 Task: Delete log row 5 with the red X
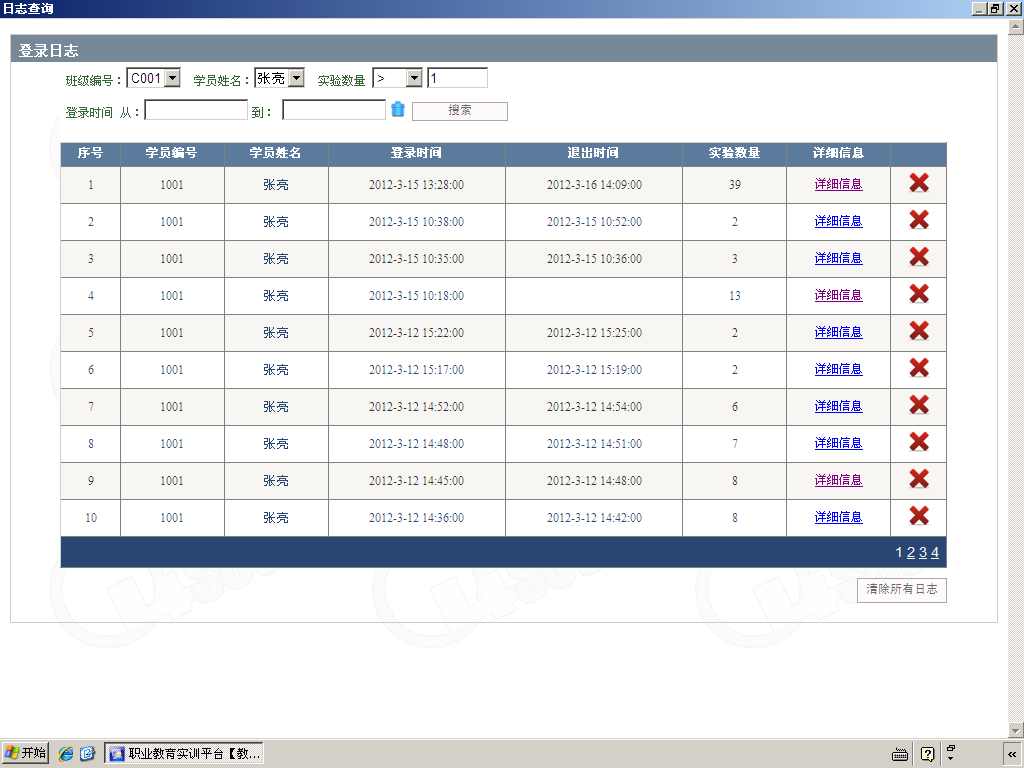pos(918,332)
